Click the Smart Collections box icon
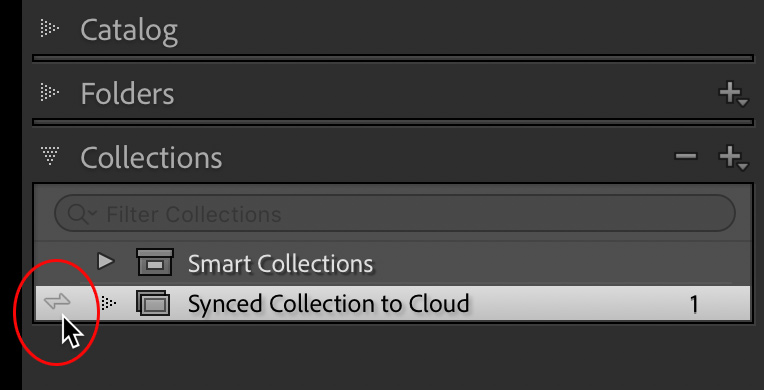Screen dimensions: 764x390 [154, 262]
